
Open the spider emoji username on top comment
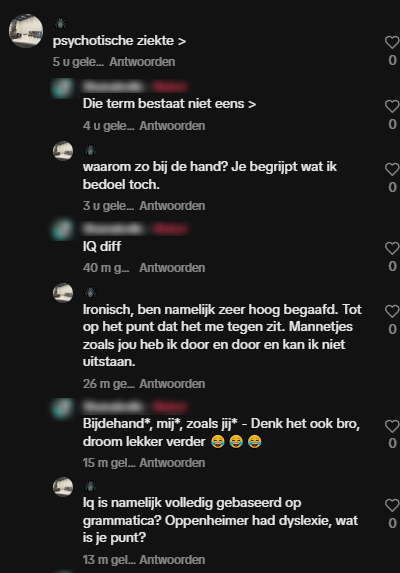(60, 24)
